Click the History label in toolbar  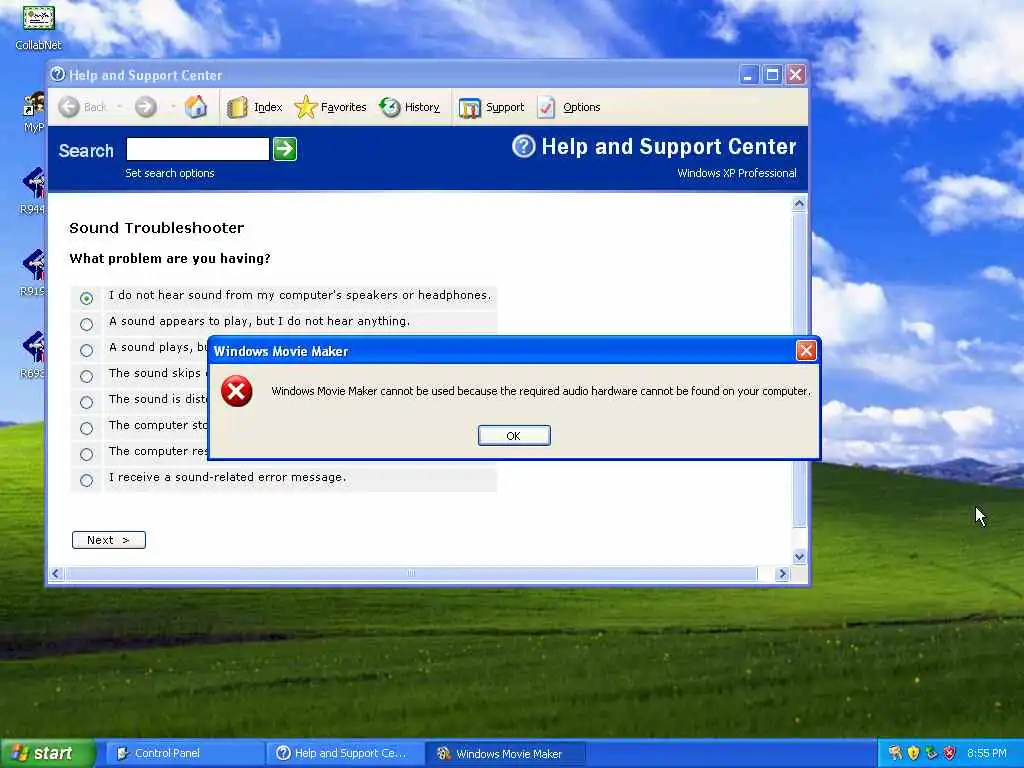pos(422,107)
